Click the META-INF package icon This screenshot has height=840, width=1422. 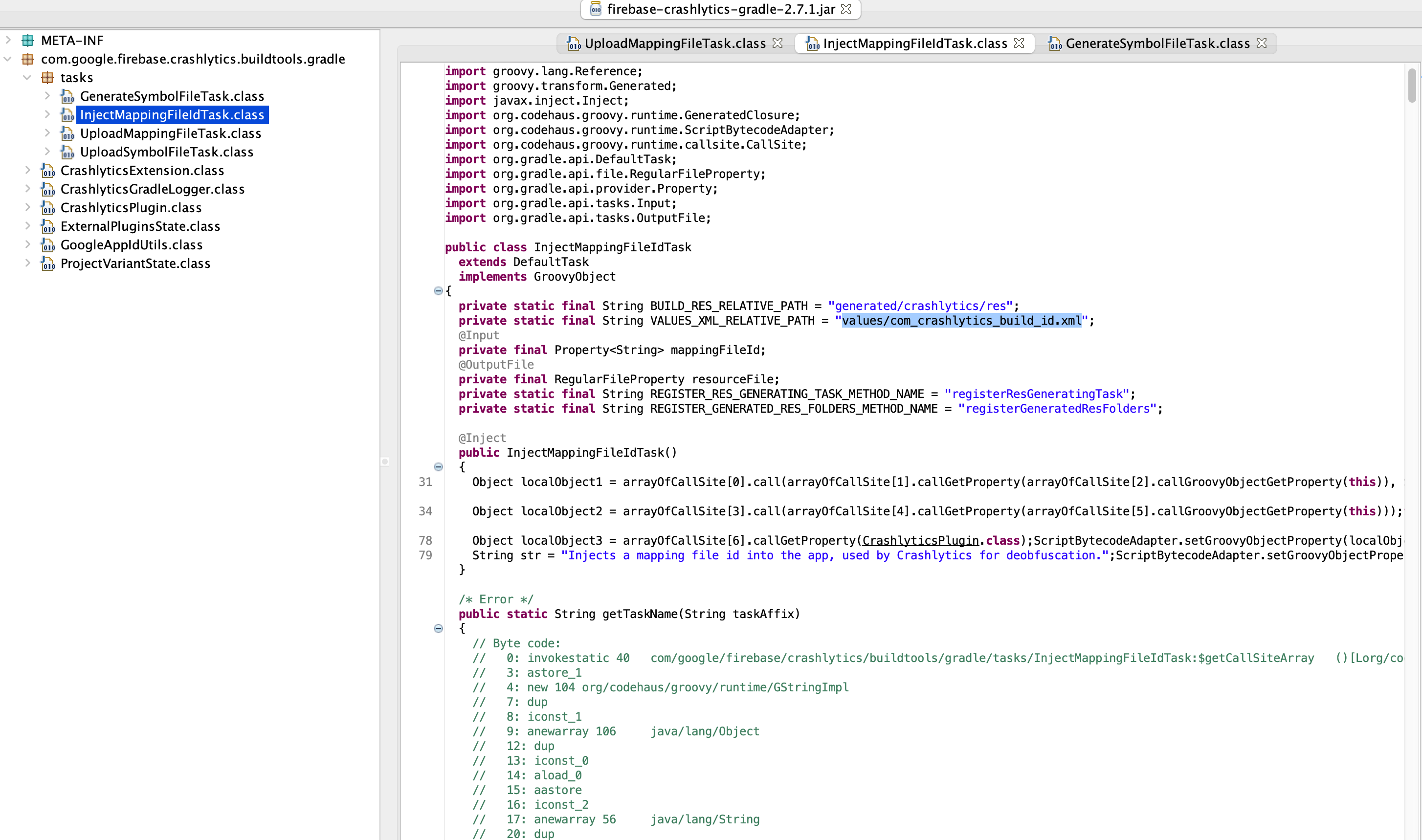pos(28,40)
